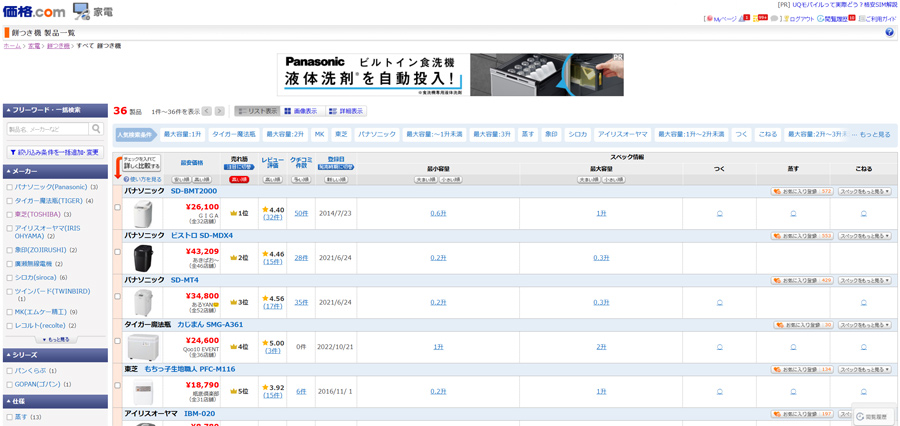
Task: Expand もっと見る under maker list
Action: 56,339
